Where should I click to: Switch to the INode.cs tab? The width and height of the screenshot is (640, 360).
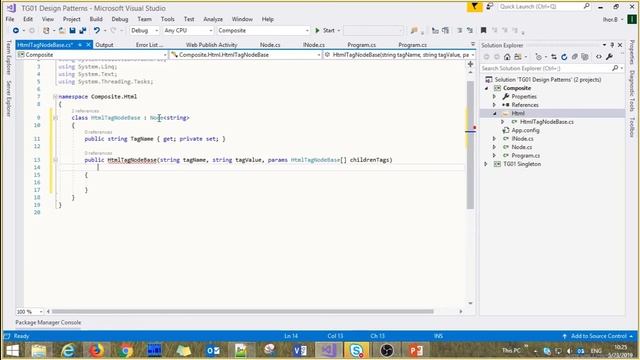pyautogui.click(x=313, y=45)
